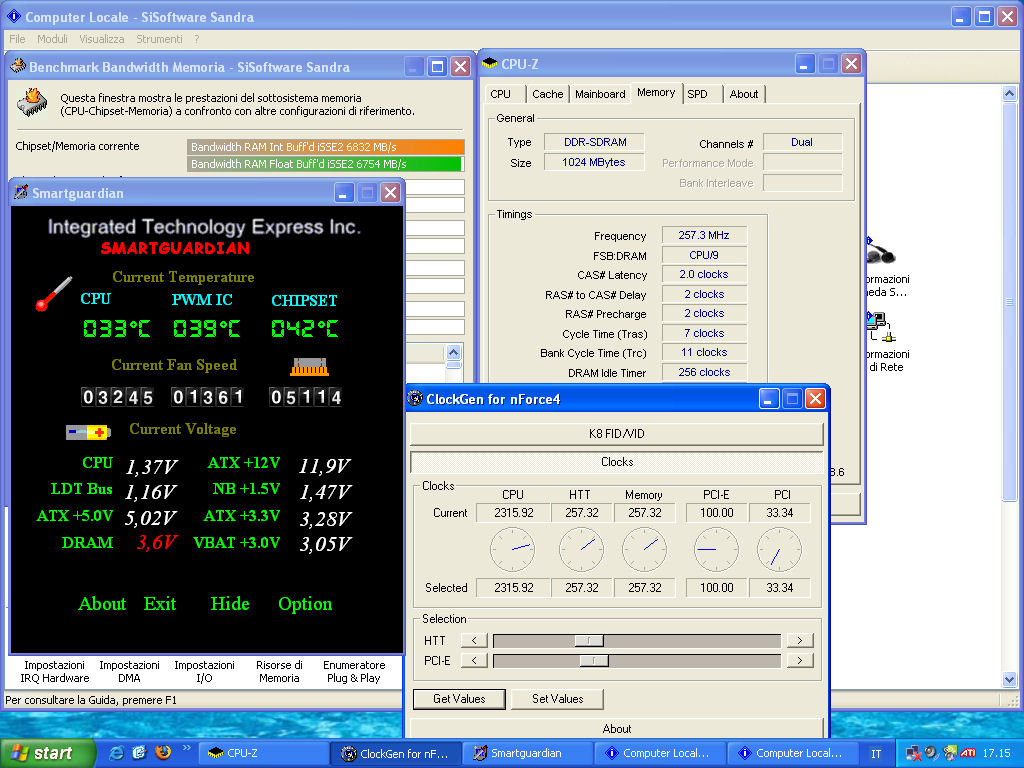Screen dimensions: 1024x768
Task: Open Firefox from quick launch
Action: coord(163,752)
